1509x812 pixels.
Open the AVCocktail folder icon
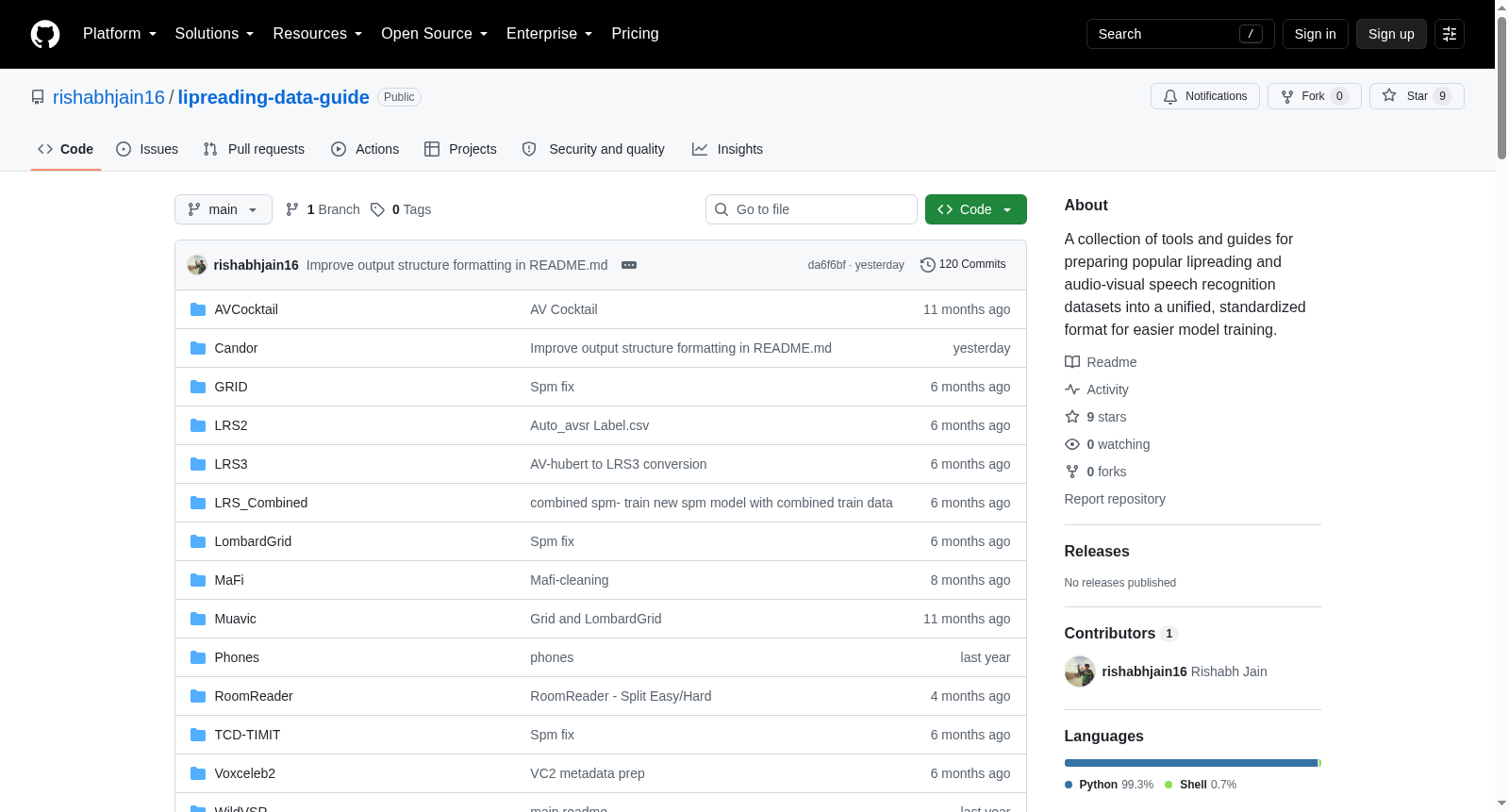tap(198, 309)
